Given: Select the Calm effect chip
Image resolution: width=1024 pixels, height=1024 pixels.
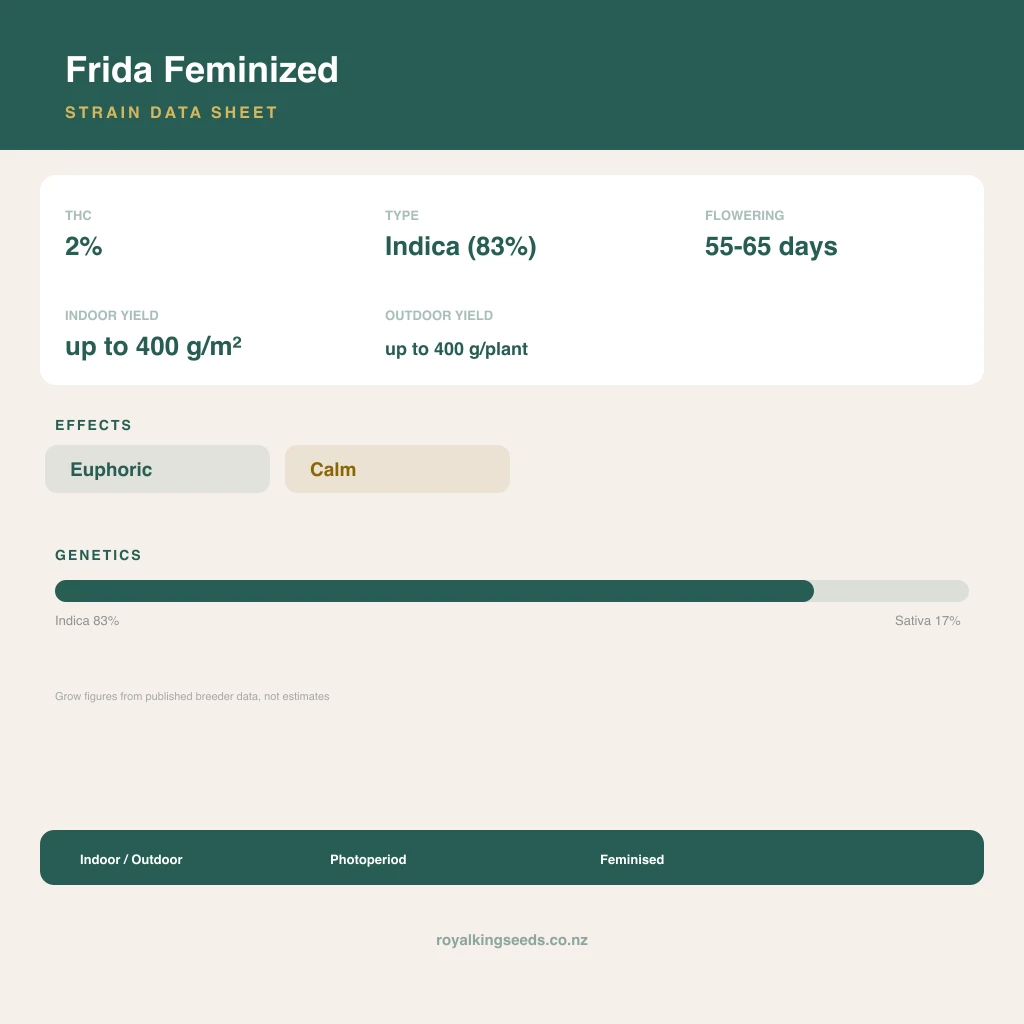Looking at the screenshot, I should [397, 469].
